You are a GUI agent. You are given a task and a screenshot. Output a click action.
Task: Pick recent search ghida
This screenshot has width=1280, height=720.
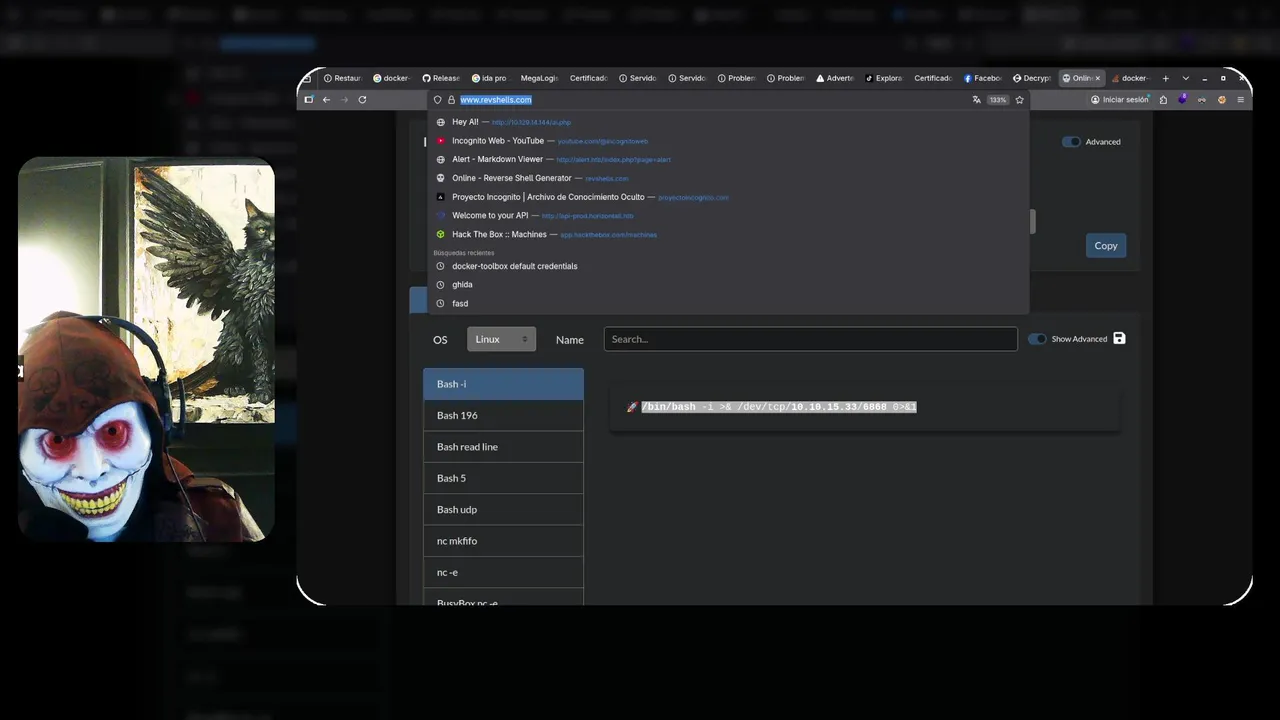[728, 285]
